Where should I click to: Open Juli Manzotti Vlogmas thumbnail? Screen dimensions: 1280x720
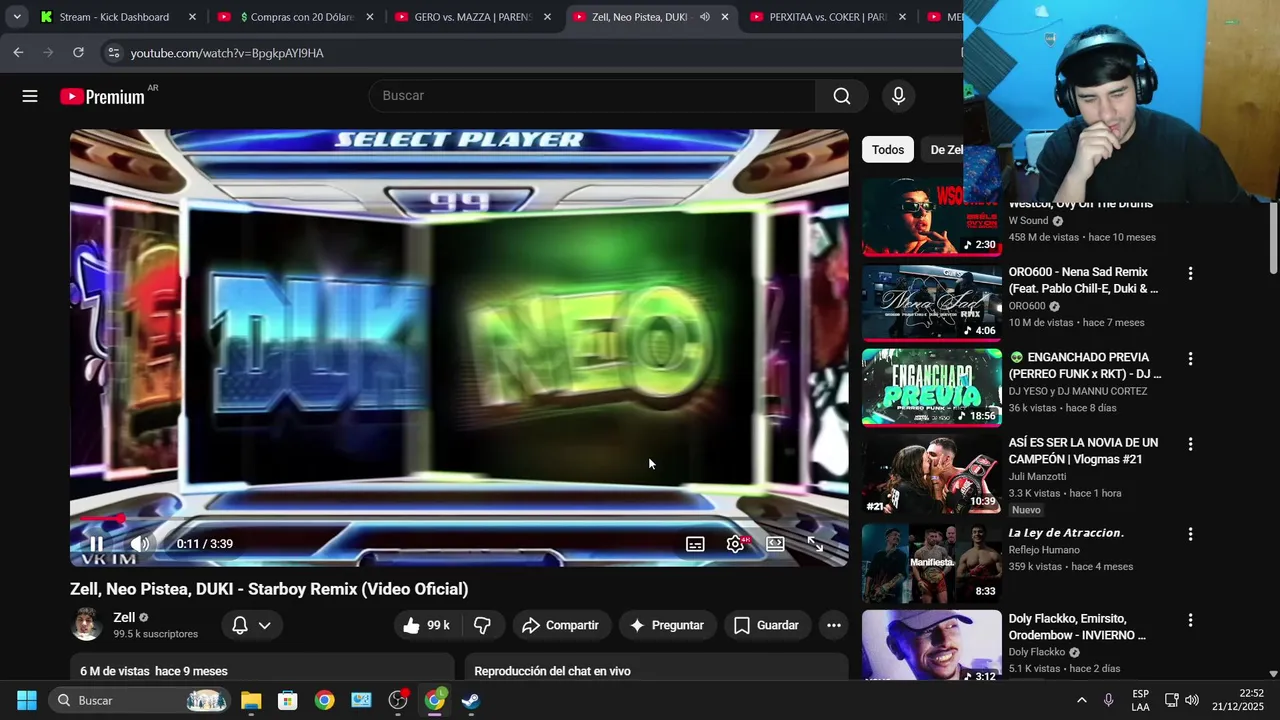(932, 474)
